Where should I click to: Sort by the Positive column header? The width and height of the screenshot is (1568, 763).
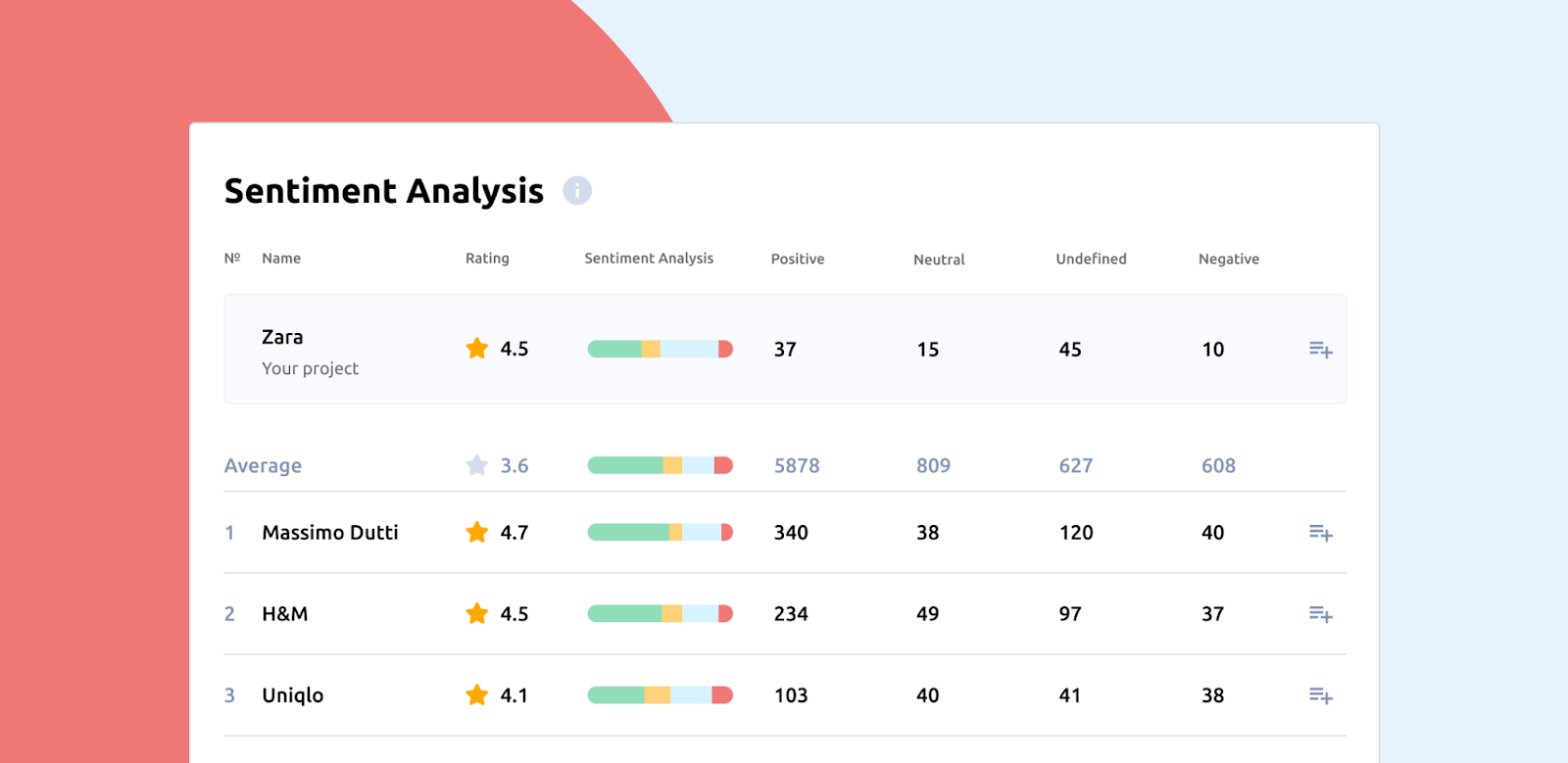(x=798, y=259)
